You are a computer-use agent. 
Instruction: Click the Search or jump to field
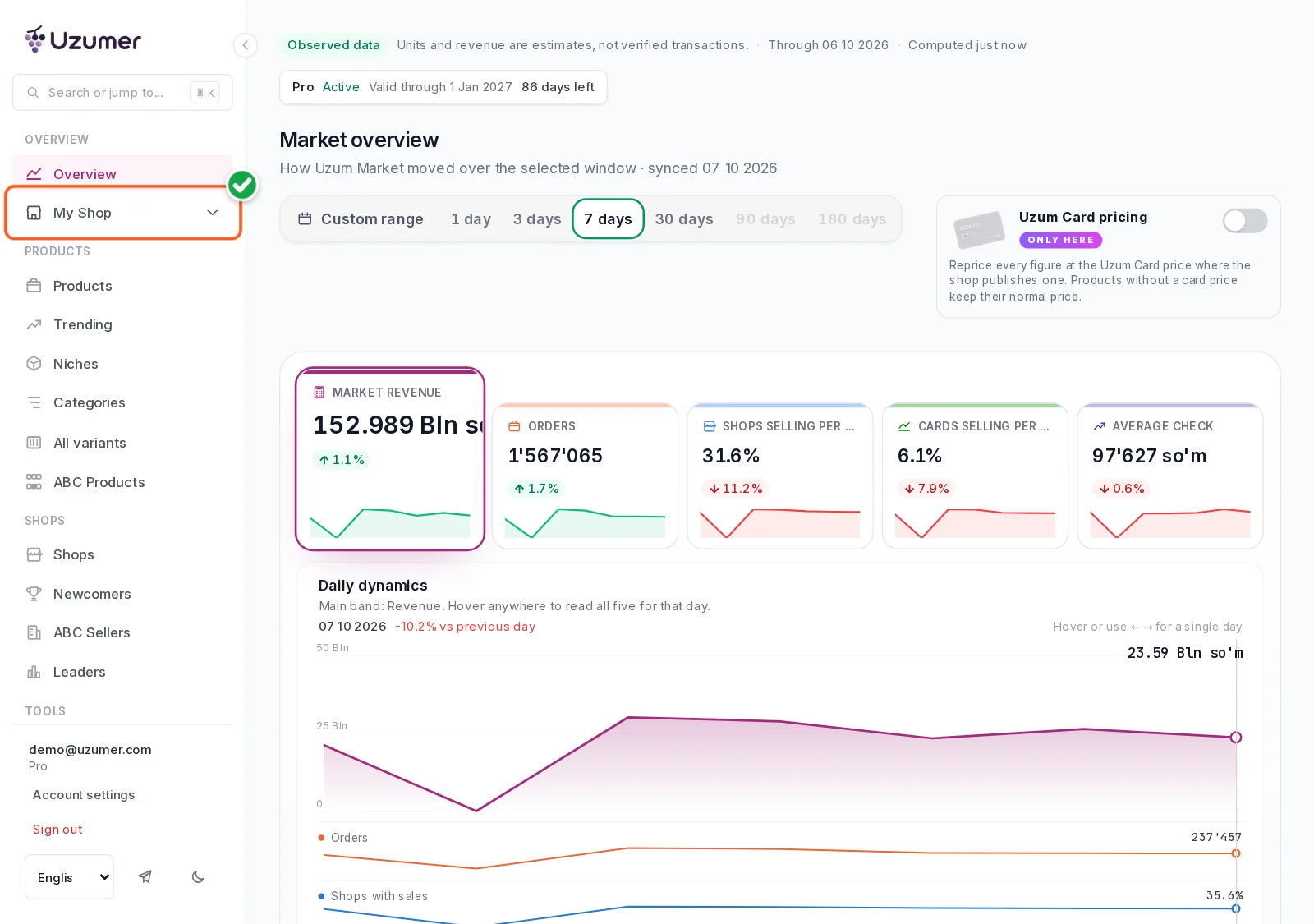pos(122,93)
